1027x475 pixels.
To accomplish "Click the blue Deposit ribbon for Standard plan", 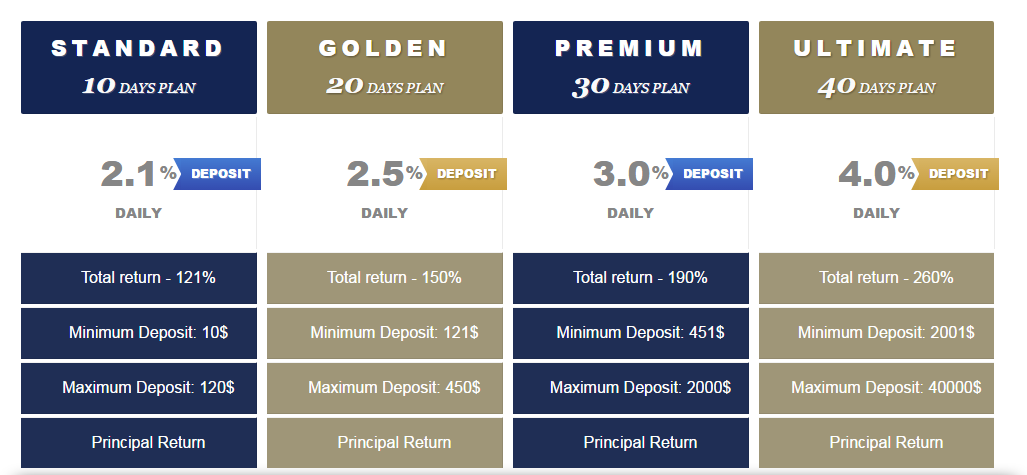I will [217, 174].
